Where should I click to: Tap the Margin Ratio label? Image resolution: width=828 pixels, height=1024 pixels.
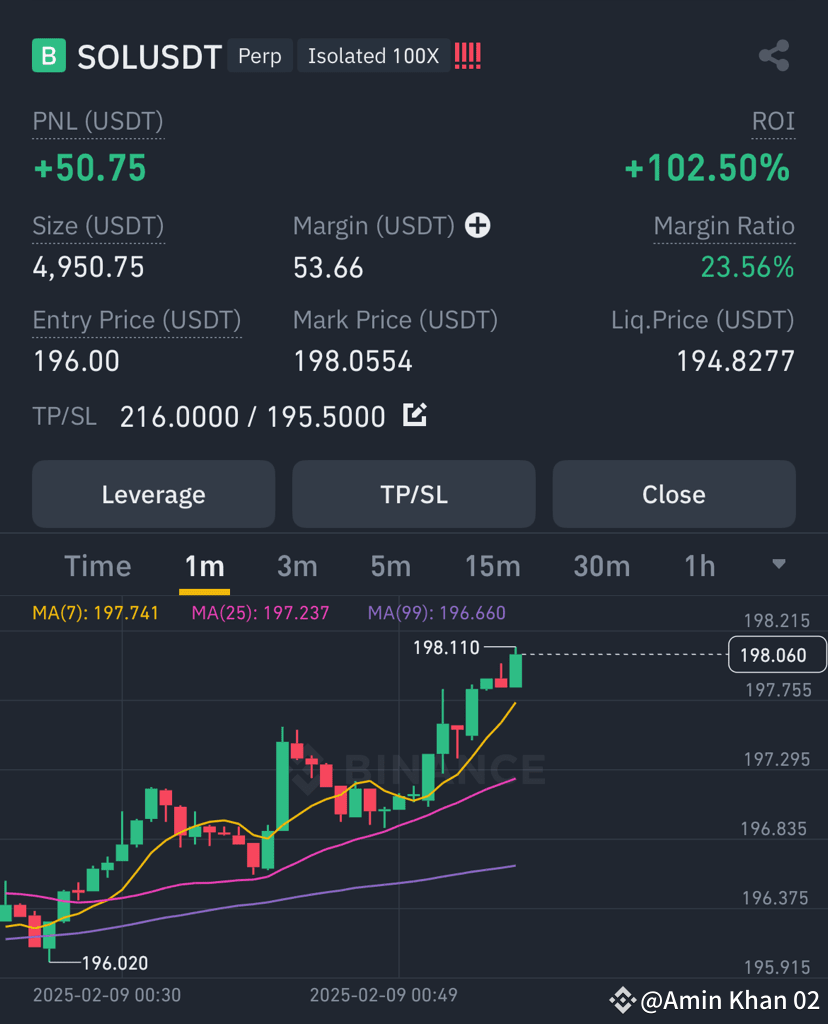pos(724,226)
